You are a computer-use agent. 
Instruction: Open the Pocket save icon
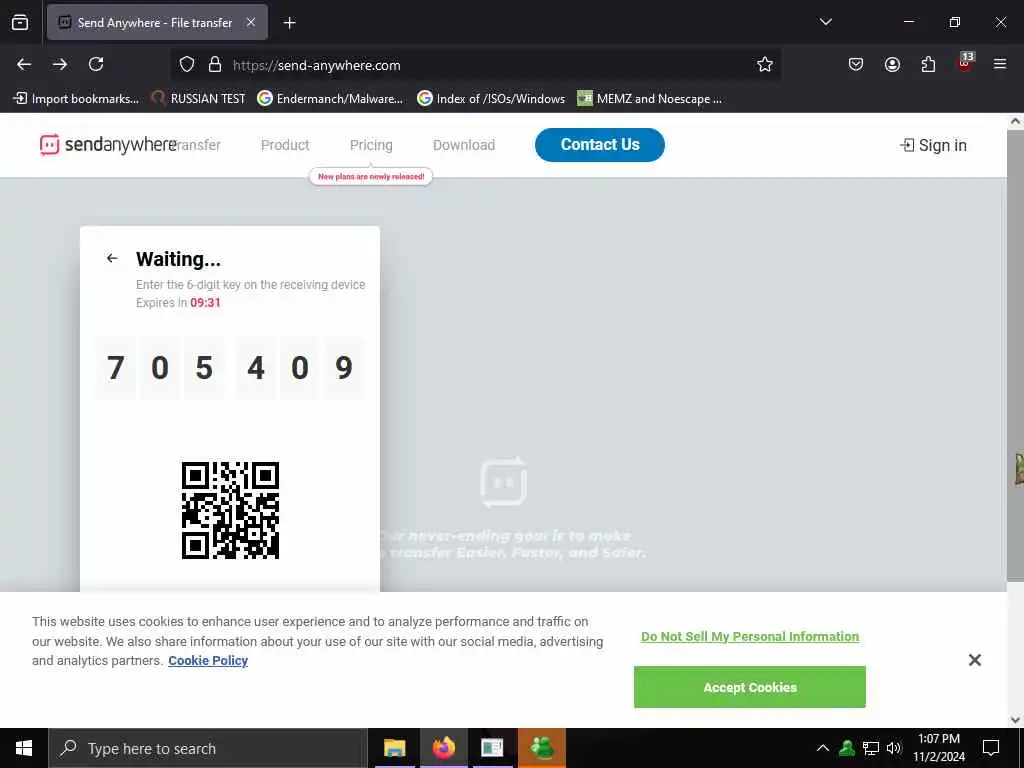pos(856,64)
